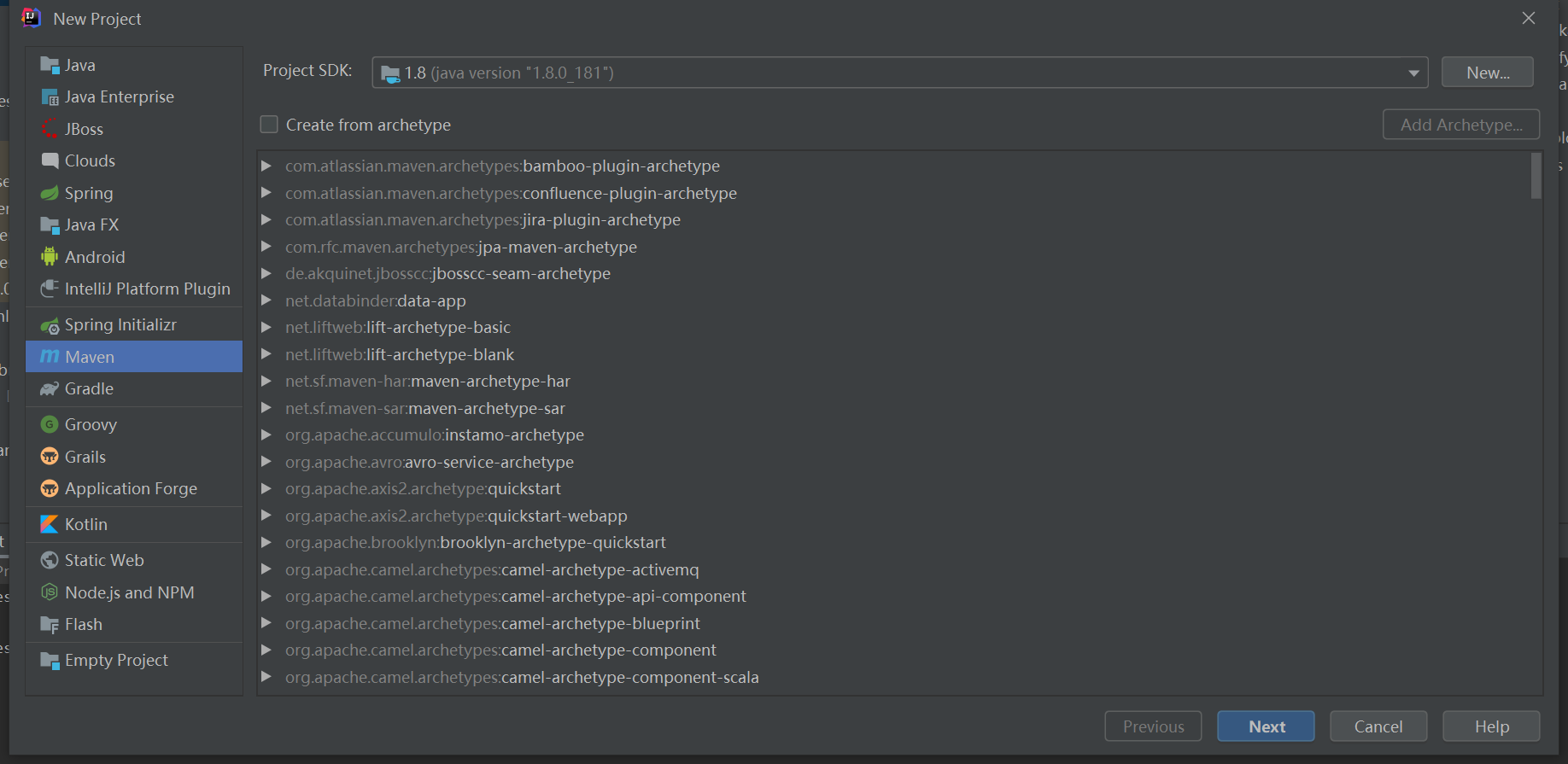1568x764 pixels.
Task: Expand lift-archetype-blank entry
Action: pos(266,354)
